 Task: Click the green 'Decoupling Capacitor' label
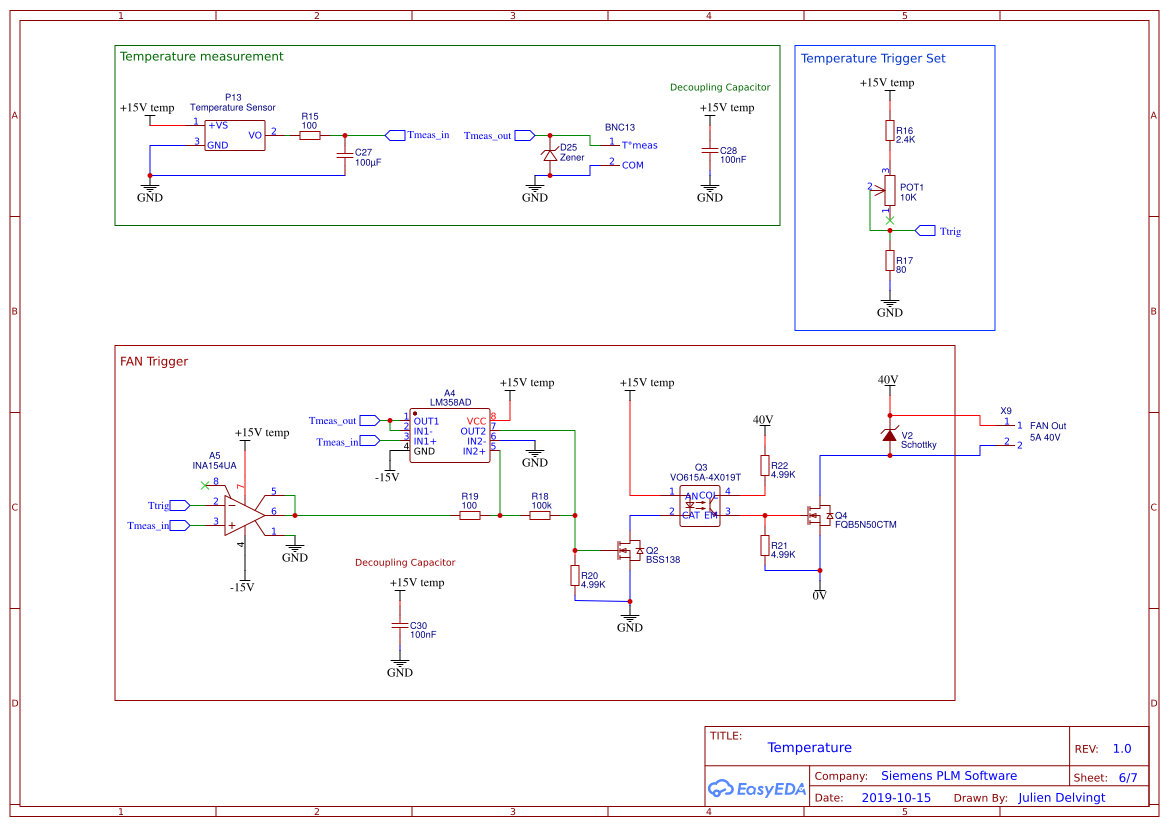[x=720, y=87]
